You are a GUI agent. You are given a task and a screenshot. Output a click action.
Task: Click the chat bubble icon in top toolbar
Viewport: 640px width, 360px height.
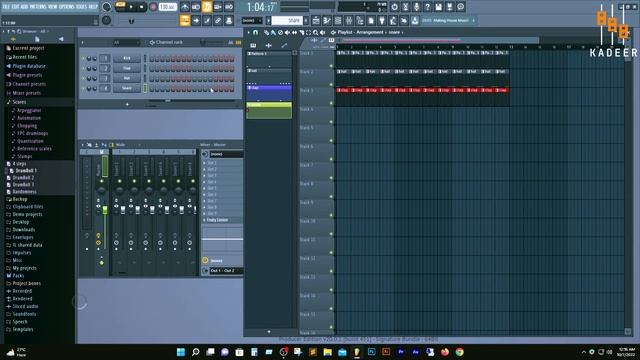(x=460, y=7)
